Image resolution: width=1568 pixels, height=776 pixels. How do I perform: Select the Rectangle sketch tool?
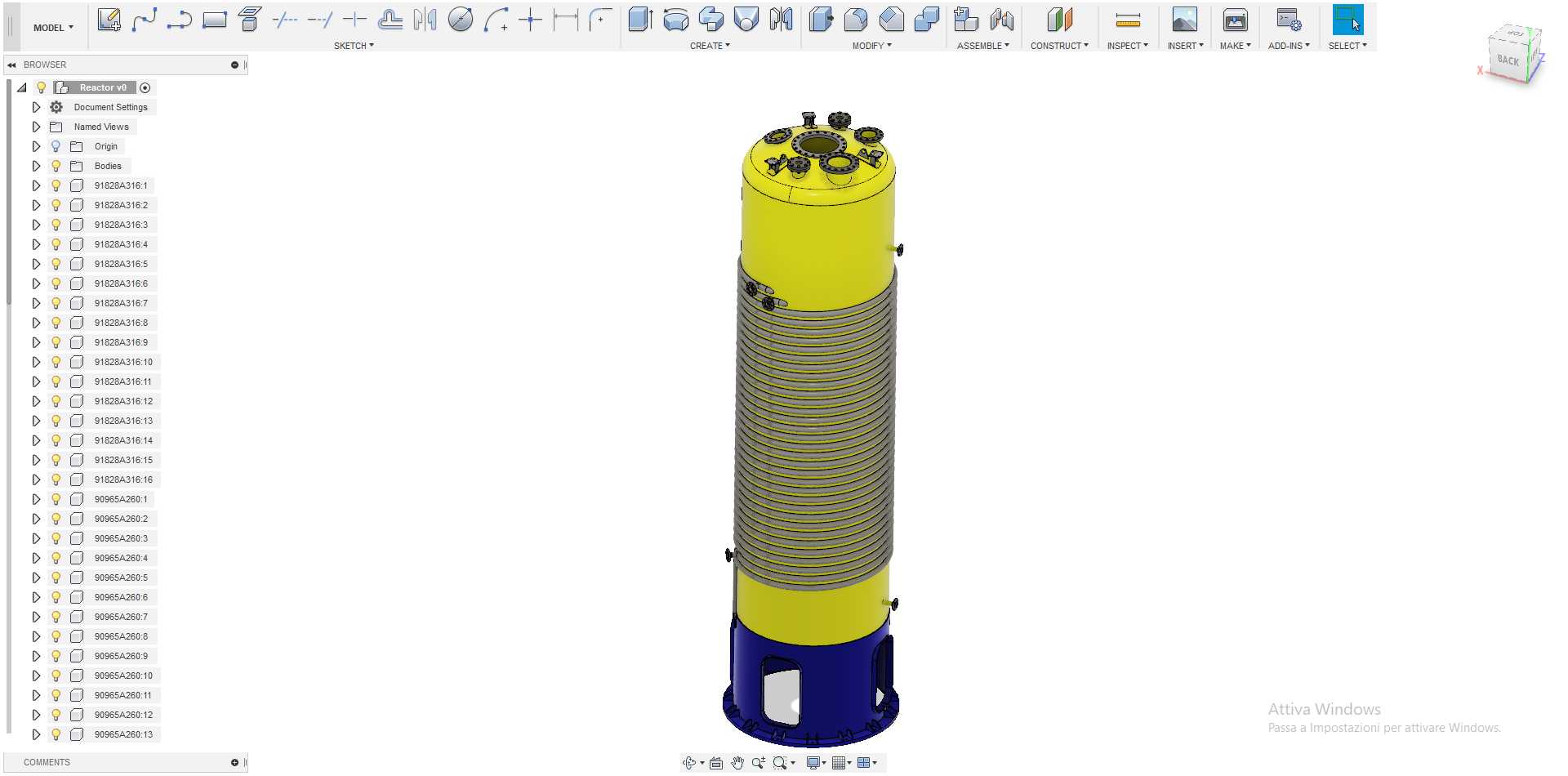pos(214,20)
